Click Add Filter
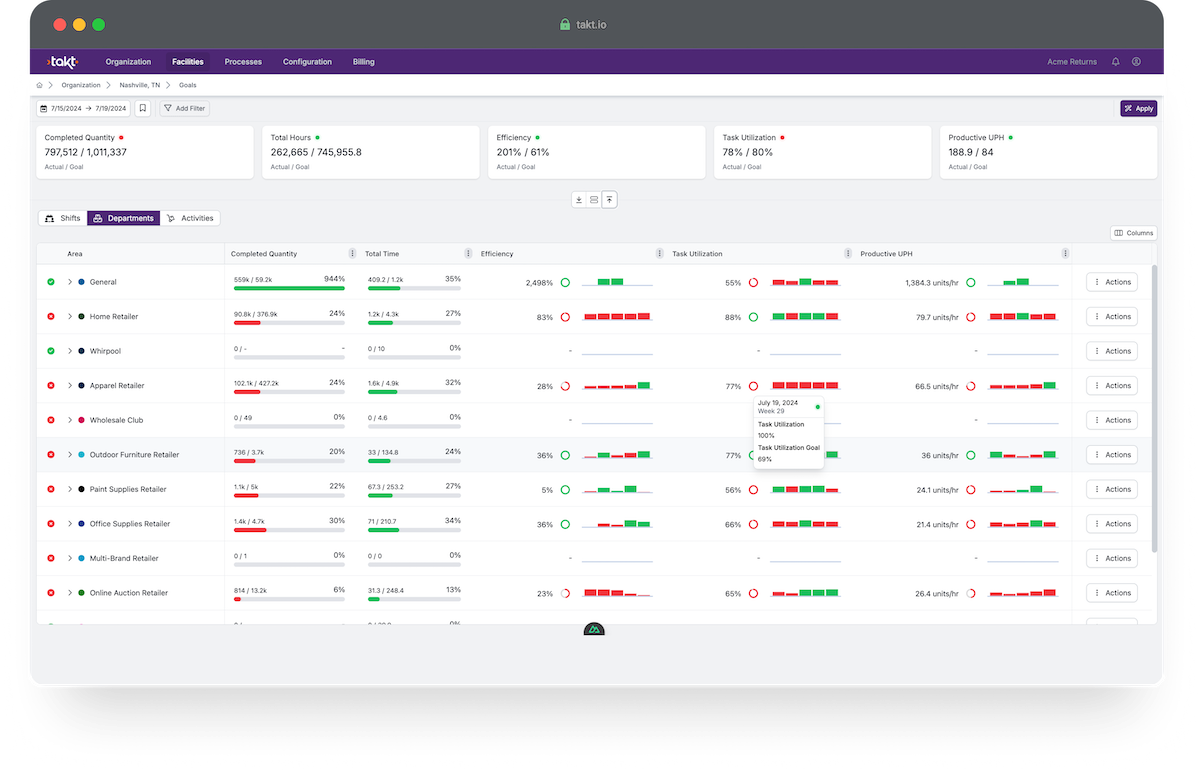Image resolution: width=1200 pixels, height=771 pixels. [185, 108]
